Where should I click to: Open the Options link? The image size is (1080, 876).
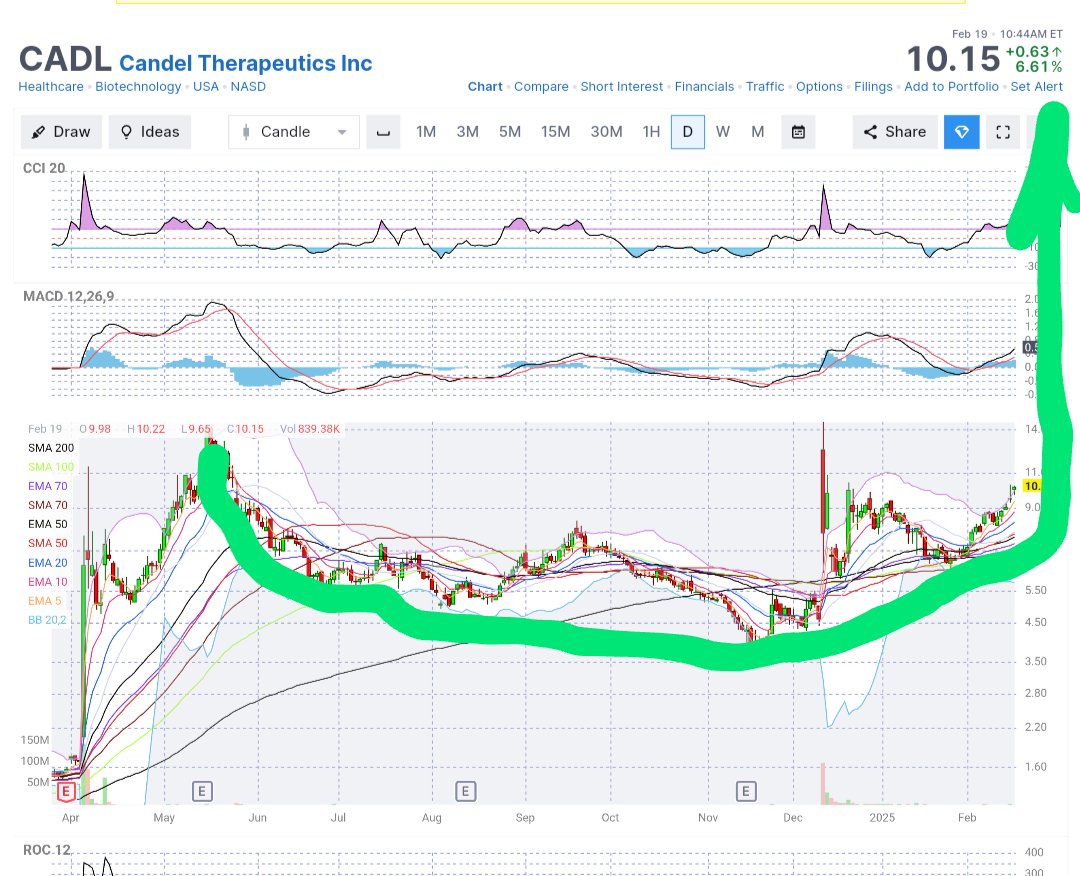819,87
